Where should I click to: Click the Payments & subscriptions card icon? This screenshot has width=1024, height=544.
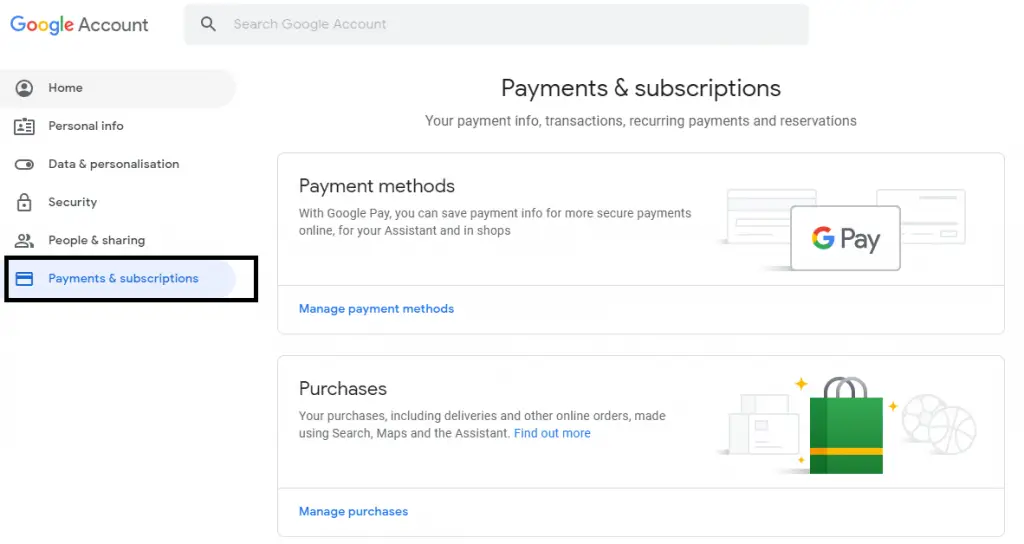point(24,279)
